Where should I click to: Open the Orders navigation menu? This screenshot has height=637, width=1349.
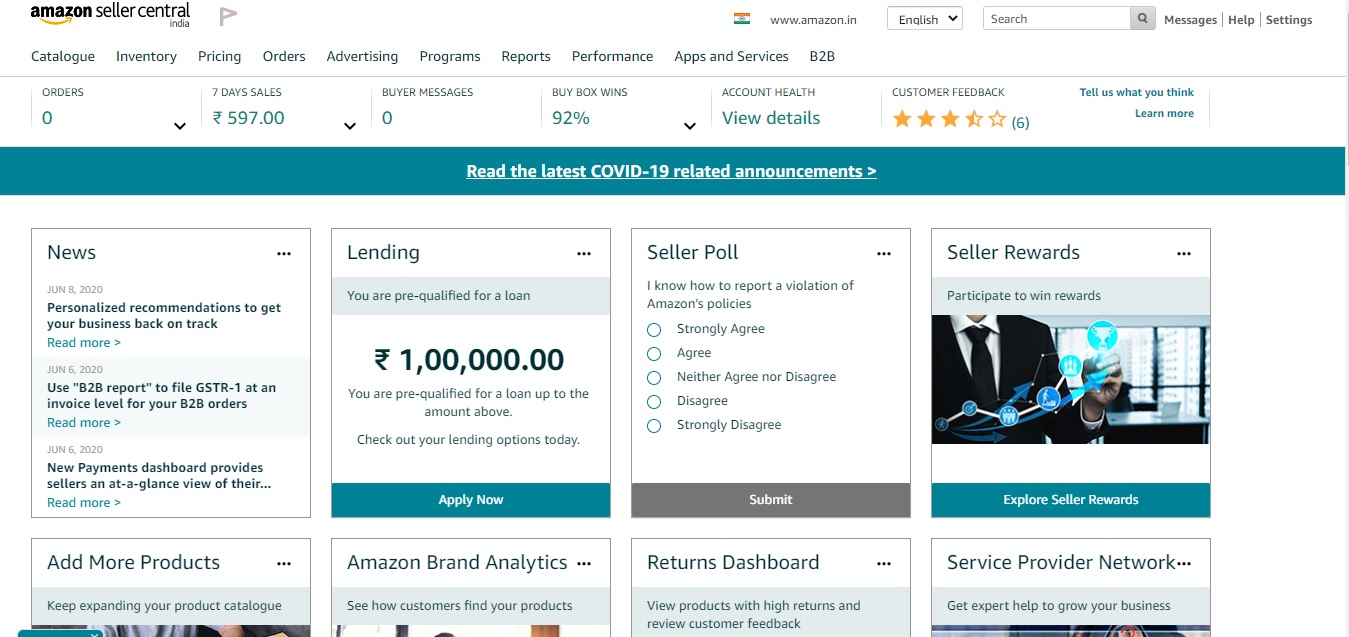click(x=284, y=56)
